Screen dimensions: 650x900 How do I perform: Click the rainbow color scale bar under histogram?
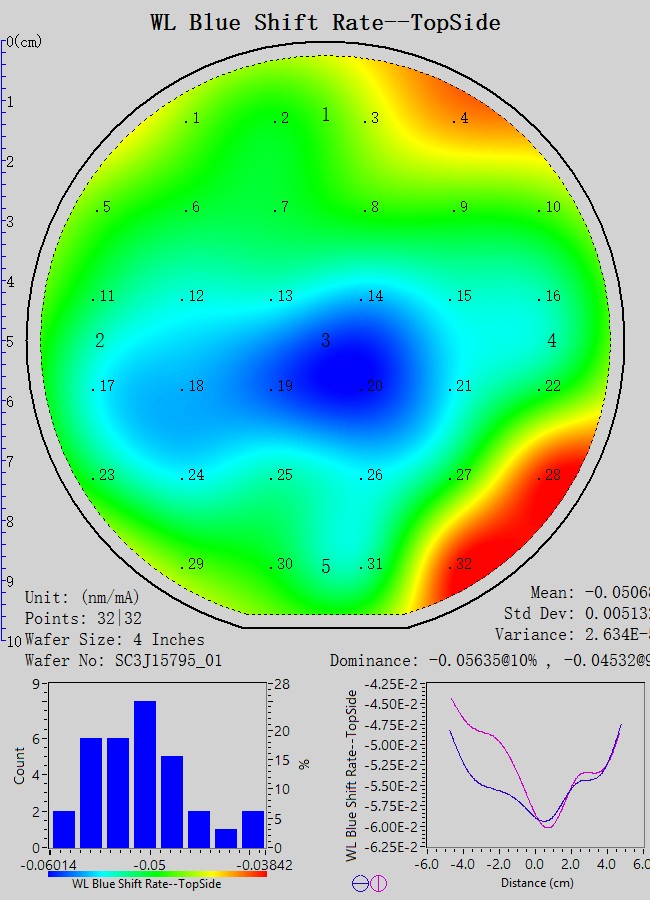157,873
